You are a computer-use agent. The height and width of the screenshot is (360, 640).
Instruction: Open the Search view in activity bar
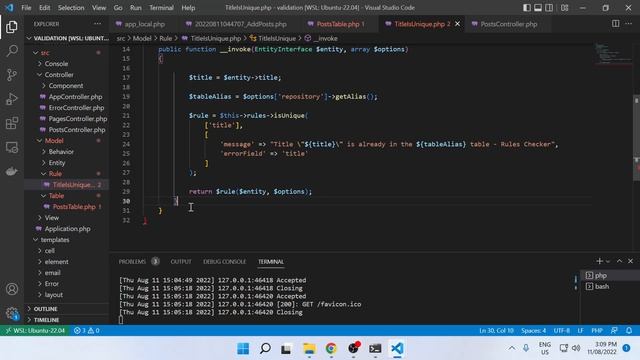(x=12, y=51)
